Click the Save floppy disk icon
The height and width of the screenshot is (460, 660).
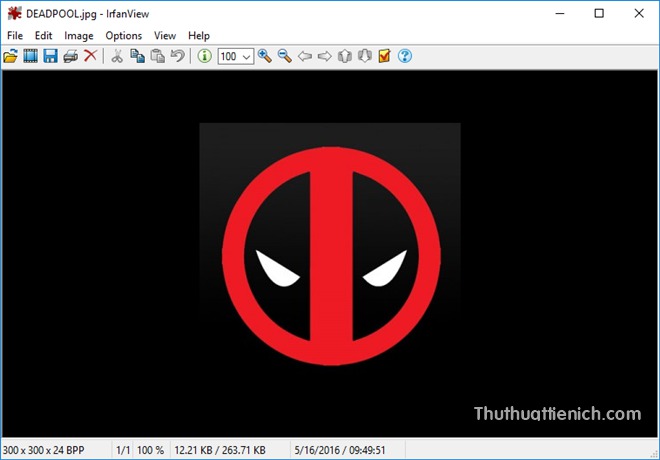[50, 56]
